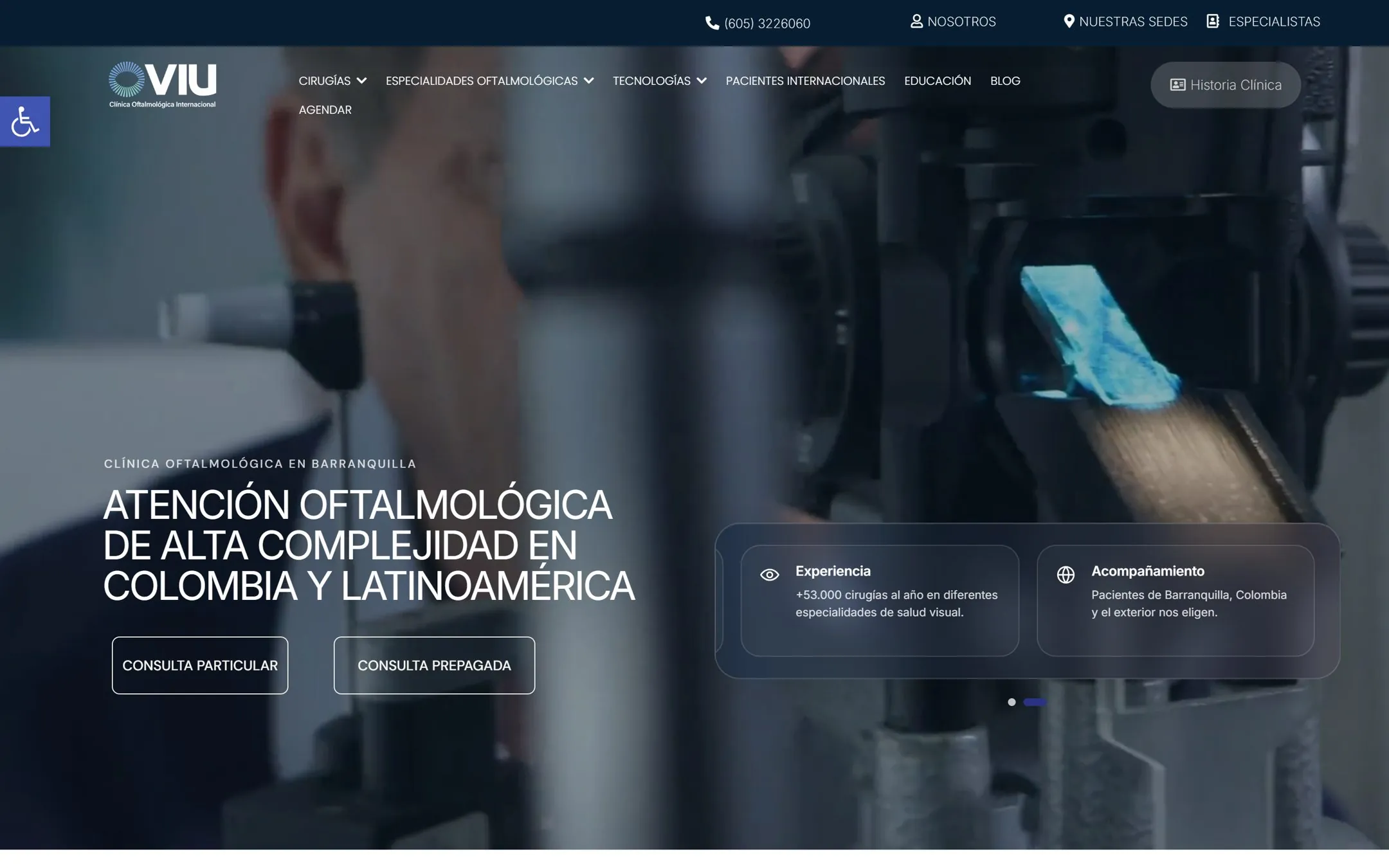This screenshot has width=1389, height=868.
Task: Open the BLOG menu item
Action: pos(1005,81)
